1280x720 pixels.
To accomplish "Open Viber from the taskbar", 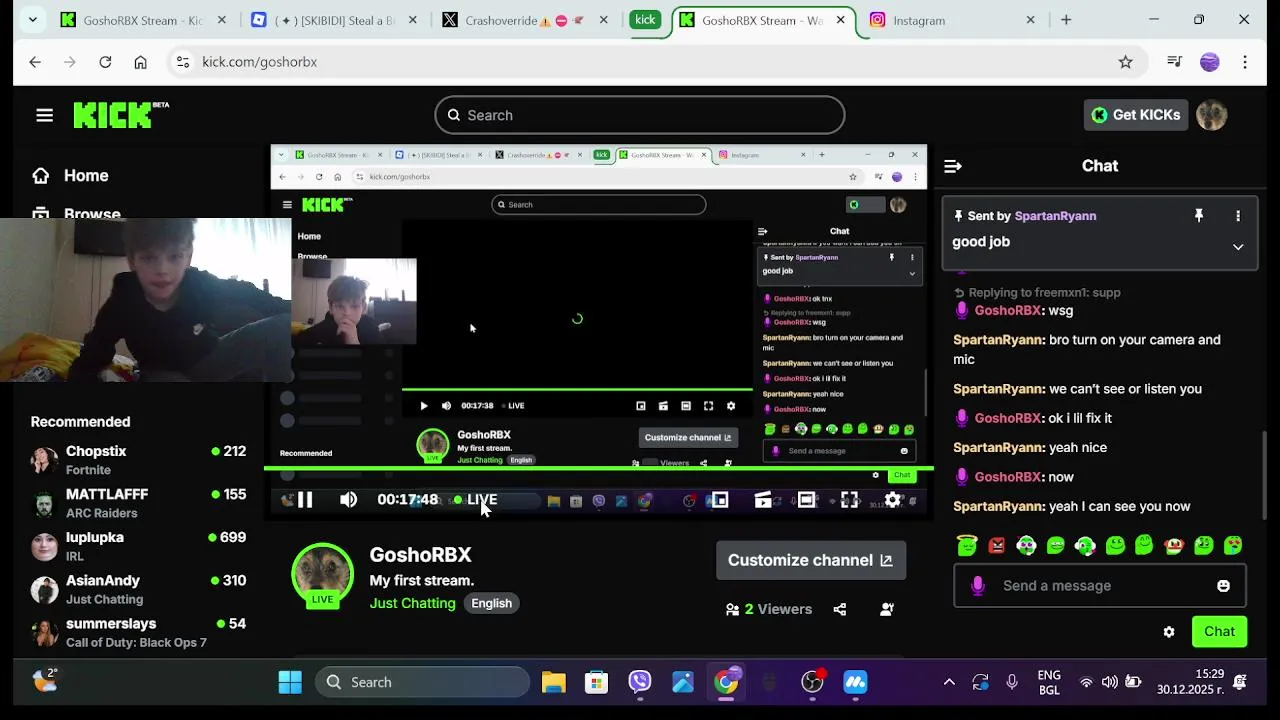I will (640, 683).
